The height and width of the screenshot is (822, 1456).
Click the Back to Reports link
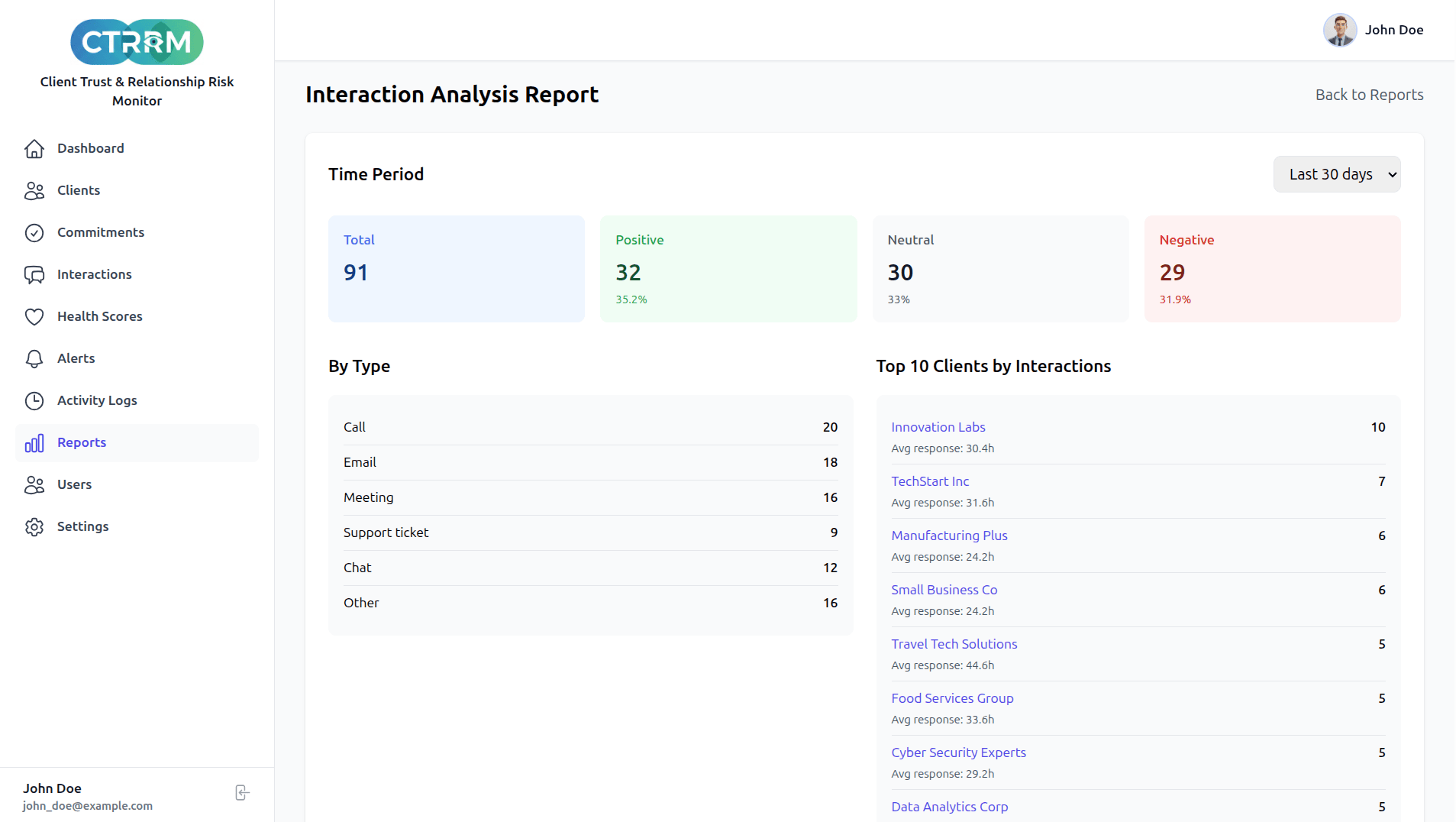1369,95
